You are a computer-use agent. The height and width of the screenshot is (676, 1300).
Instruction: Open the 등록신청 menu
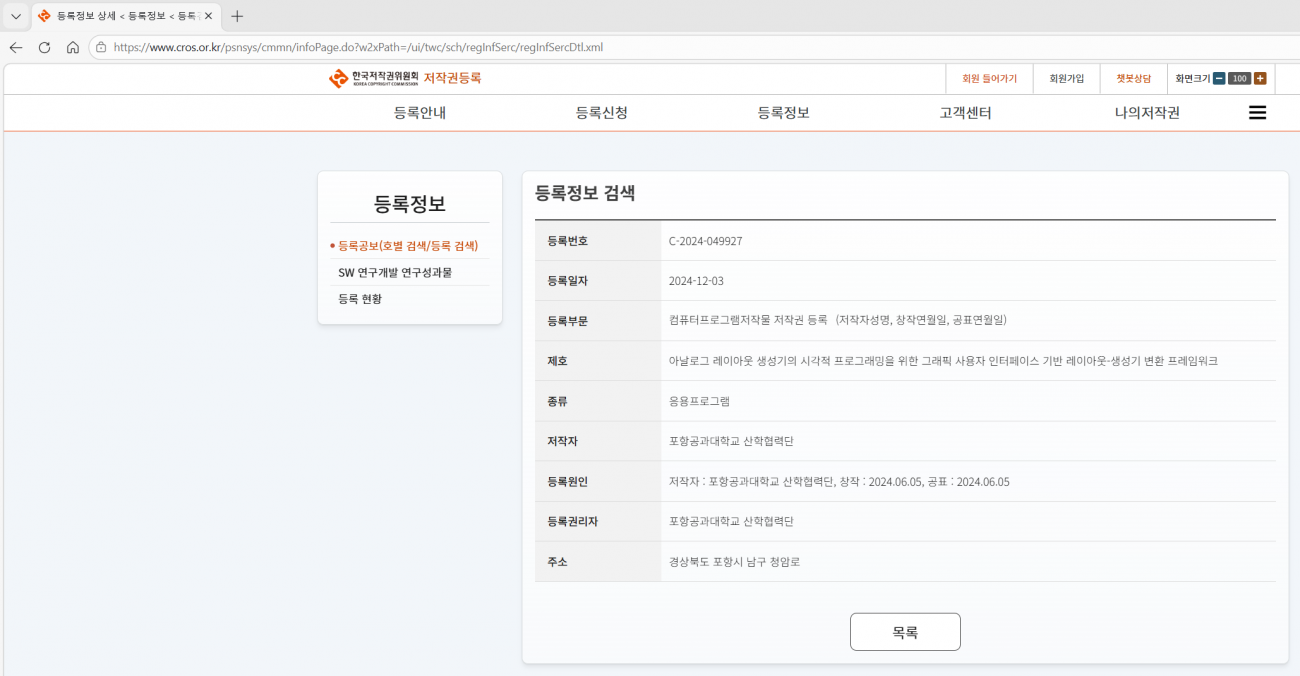pos(602,113)
